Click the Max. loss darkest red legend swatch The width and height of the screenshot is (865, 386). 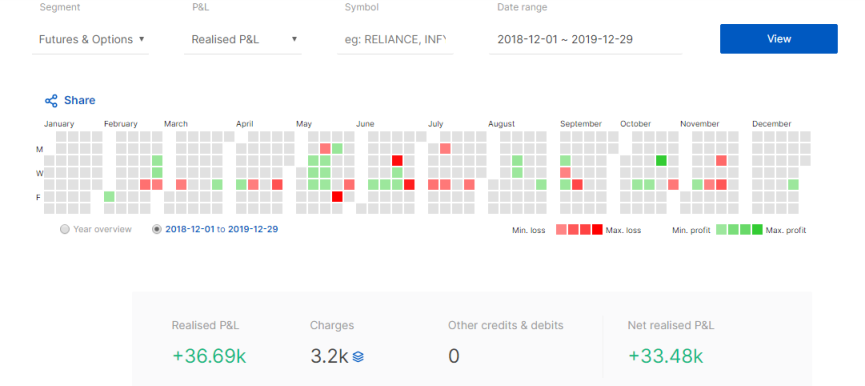597,229
